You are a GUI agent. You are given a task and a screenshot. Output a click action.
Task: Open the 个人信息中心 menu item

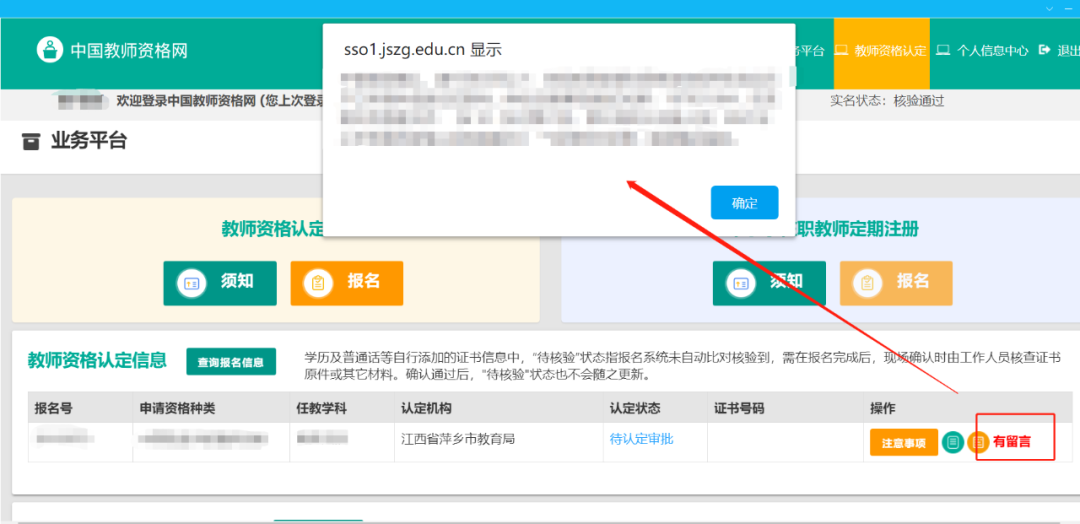991,50
